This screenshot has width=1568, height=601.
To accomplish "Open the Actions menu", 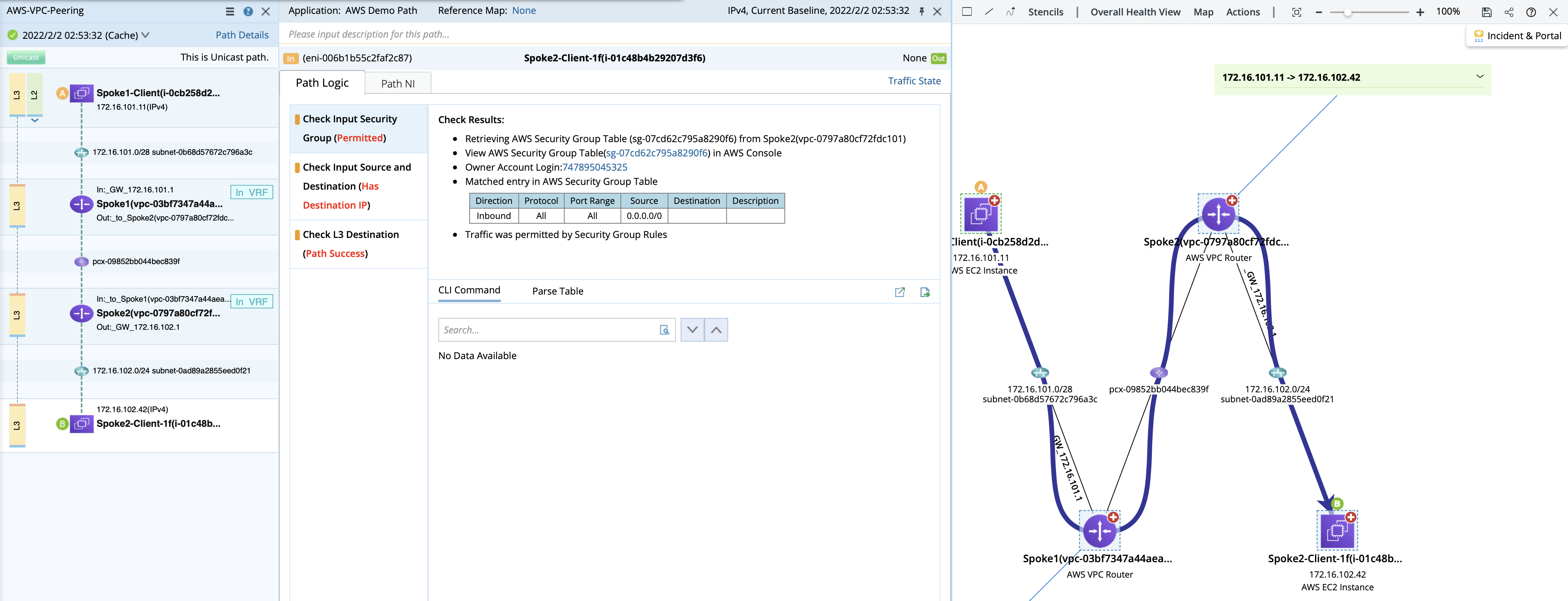I will (x=1243, y=12).
